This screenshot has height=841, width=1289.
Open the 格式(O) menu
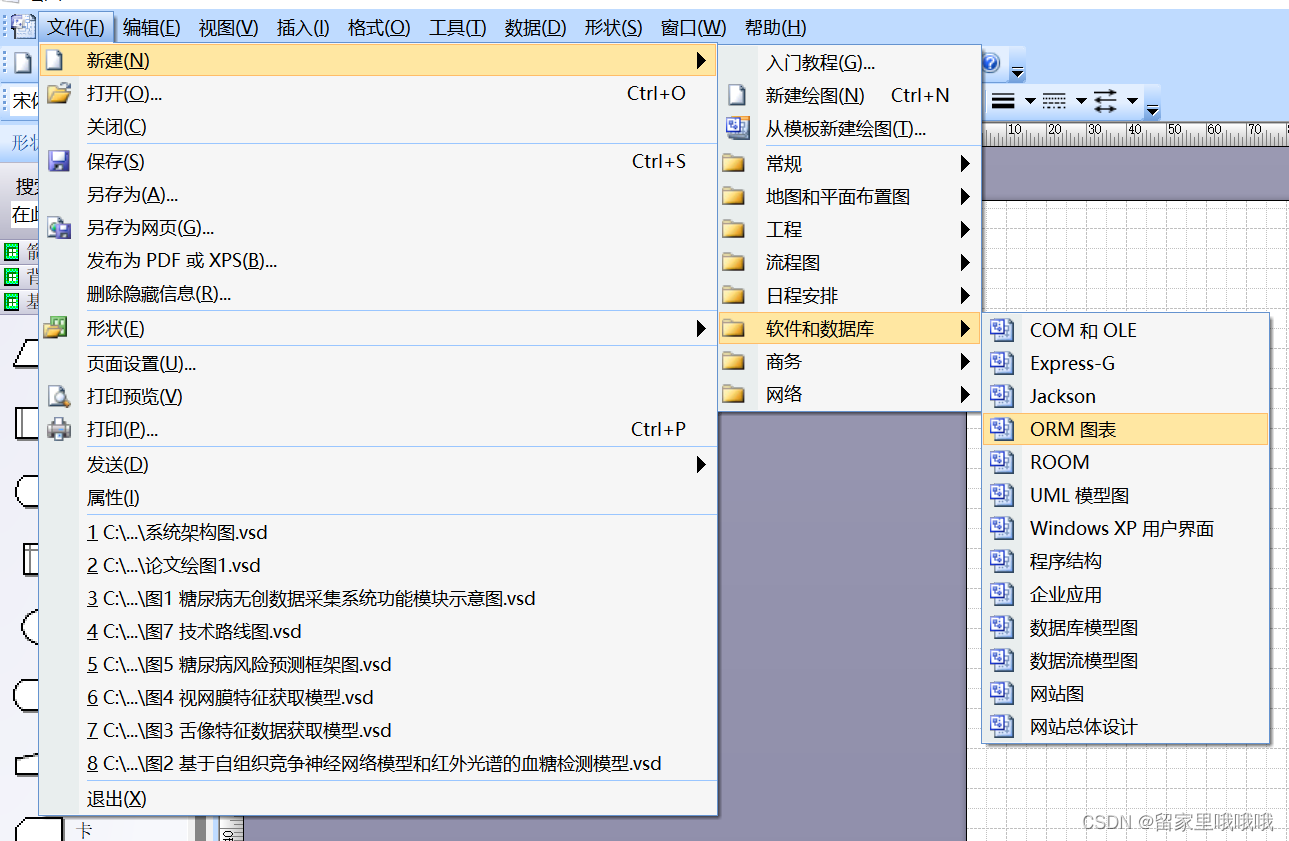click(379, 28)
